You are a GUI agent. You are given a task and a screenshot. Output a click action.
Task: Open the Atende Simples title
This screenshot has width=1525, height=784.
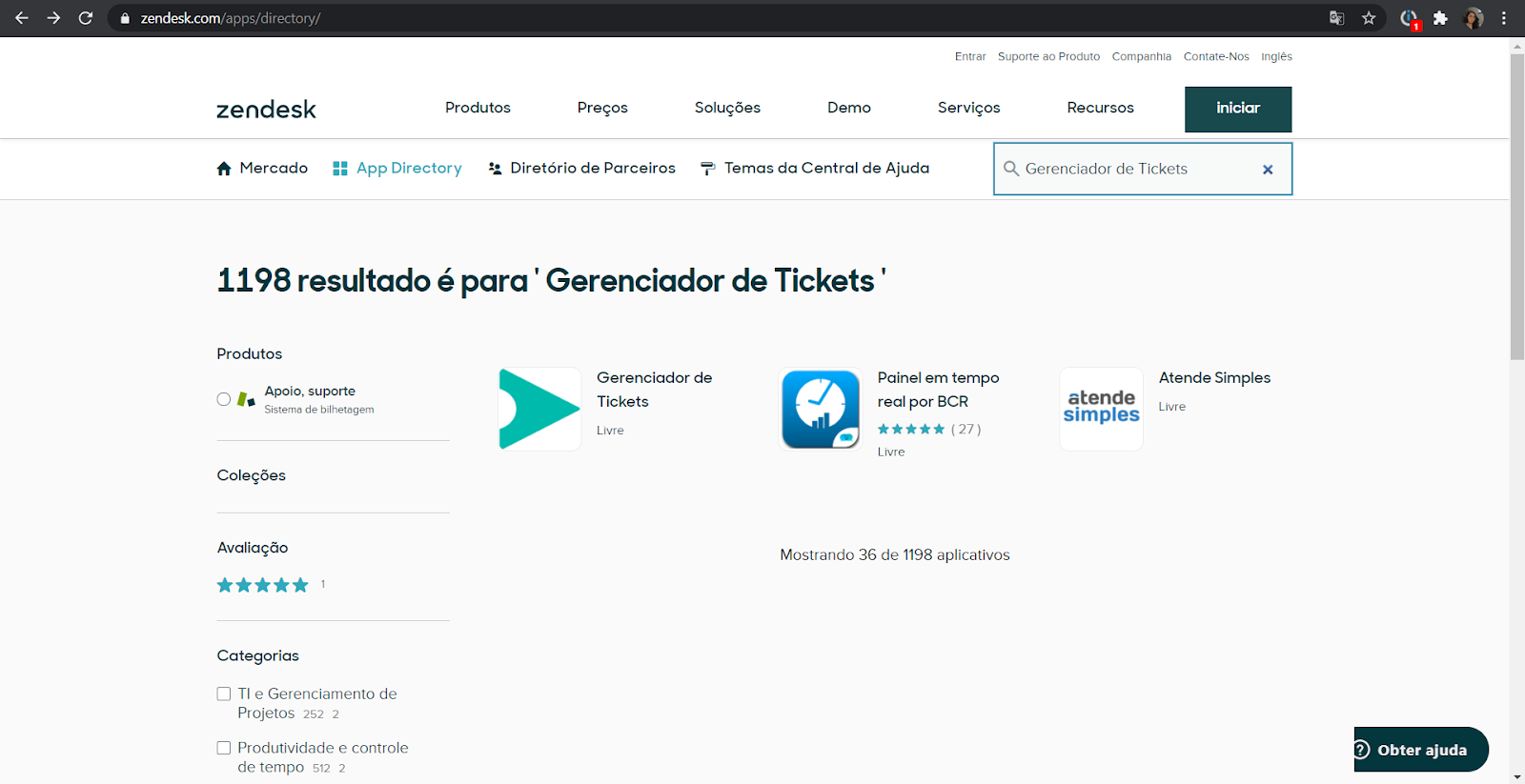tap(1214, 378)
